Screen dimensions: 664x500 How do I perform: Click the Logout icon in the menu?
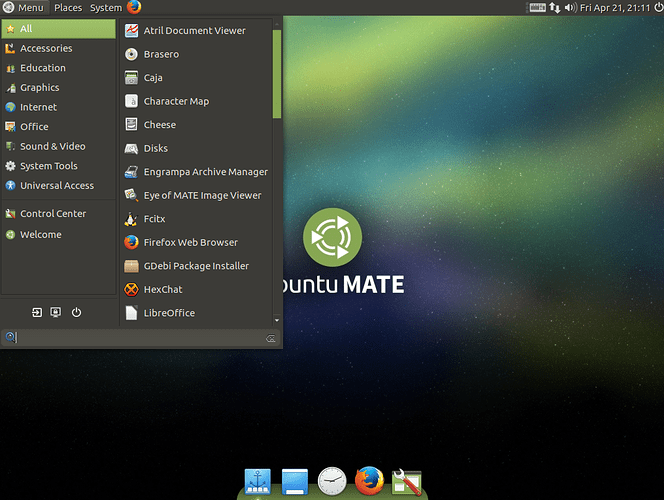point(37,312)
